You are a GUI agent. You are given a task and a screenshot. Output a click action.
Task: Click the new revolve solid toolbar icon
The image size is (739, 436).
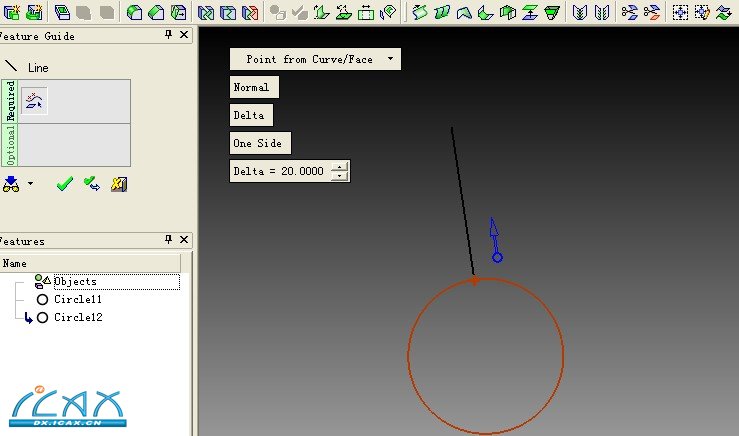click(34, 12)
